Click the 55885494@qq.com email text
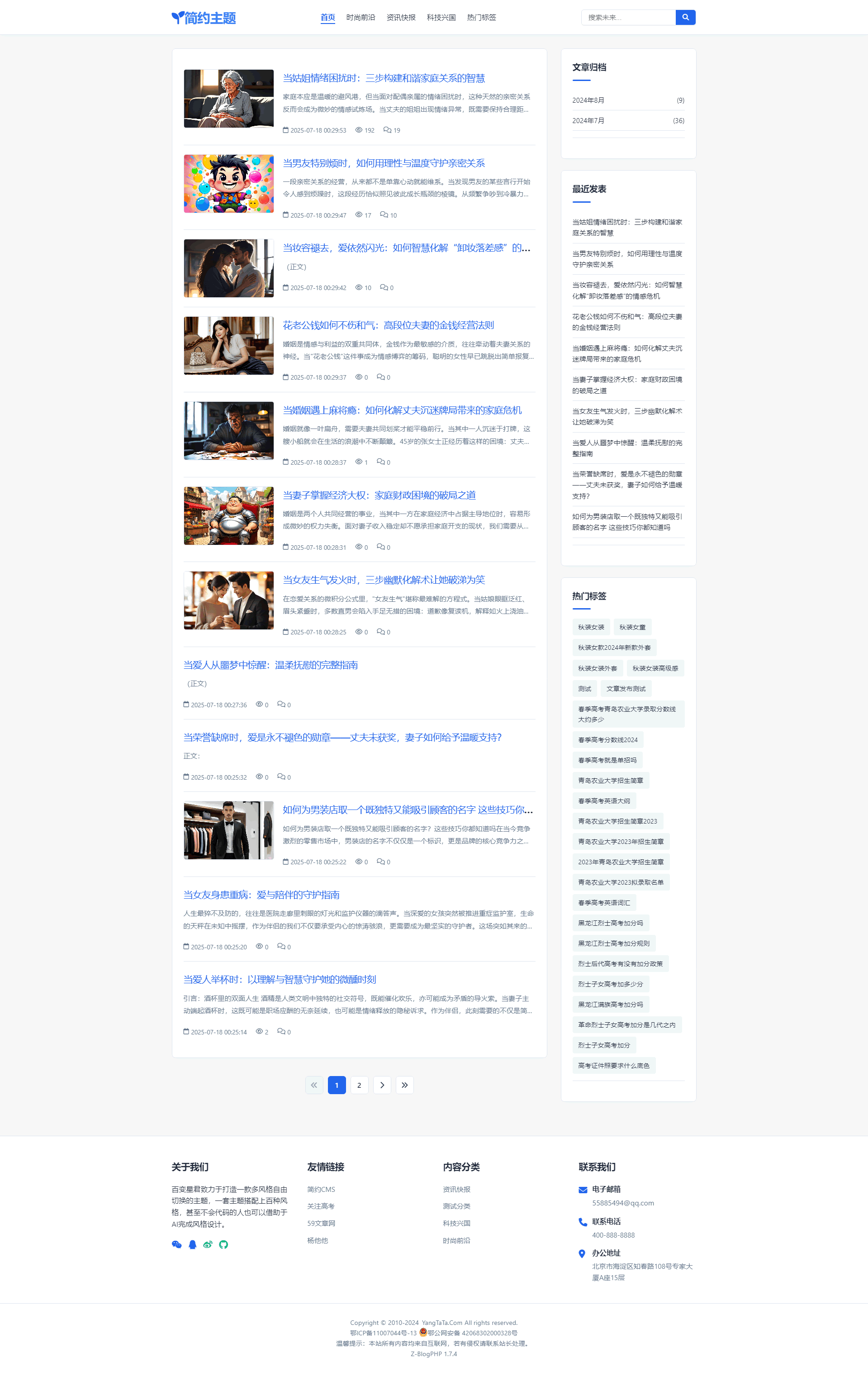This screenshot has width=868, height=1386. pos(623,1203)
